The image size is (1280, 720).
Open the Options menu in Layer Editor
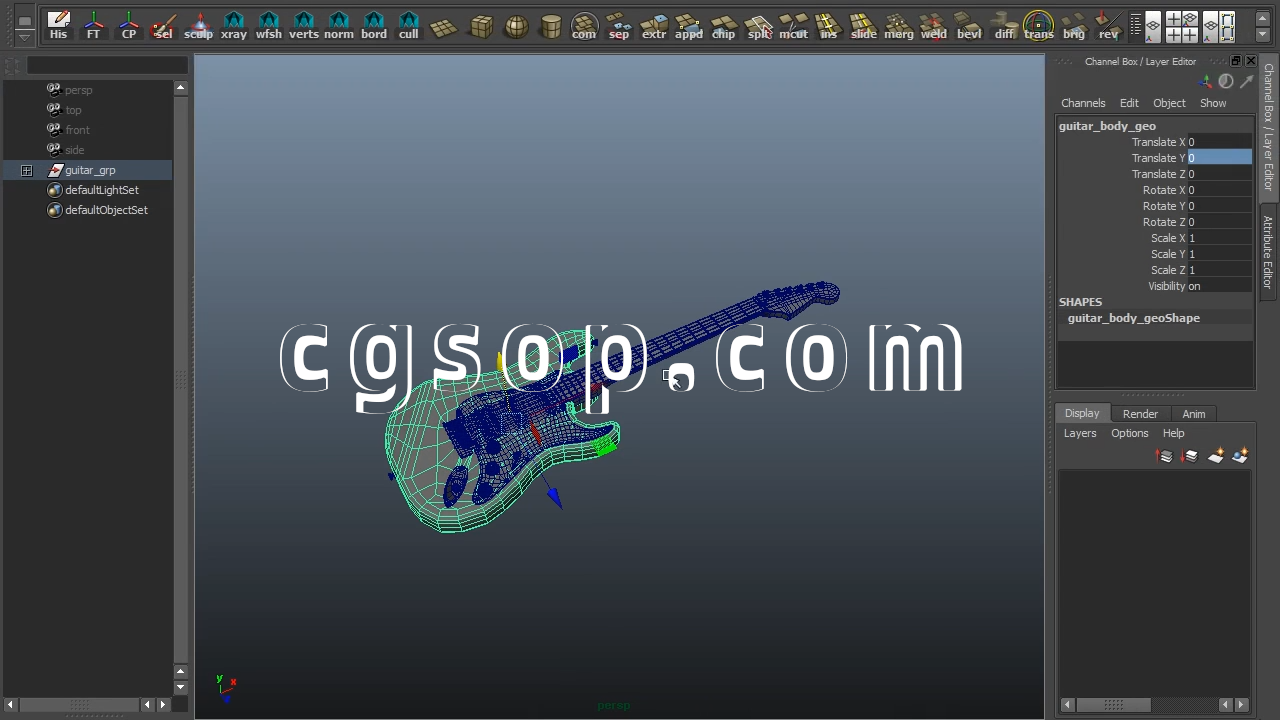coord(1130,433)
